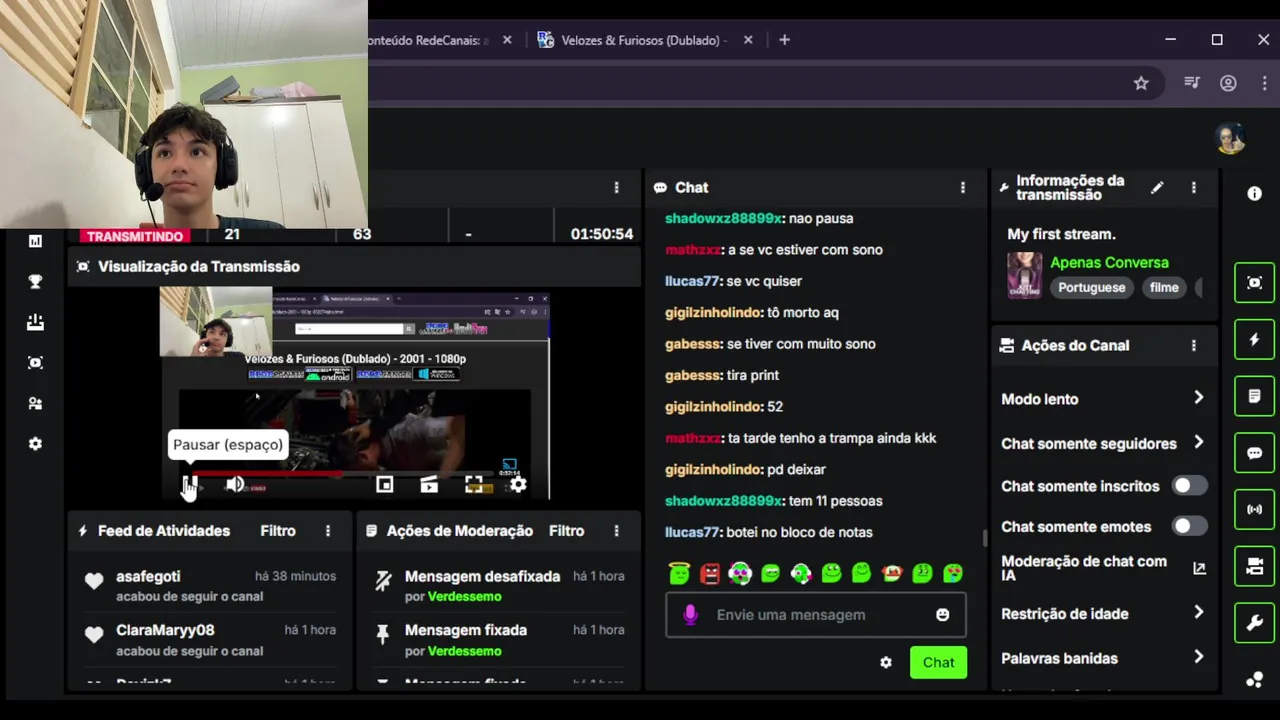1280x720 pixels.
Task: Click the document note quick action
Action: tap(1254, 396)
